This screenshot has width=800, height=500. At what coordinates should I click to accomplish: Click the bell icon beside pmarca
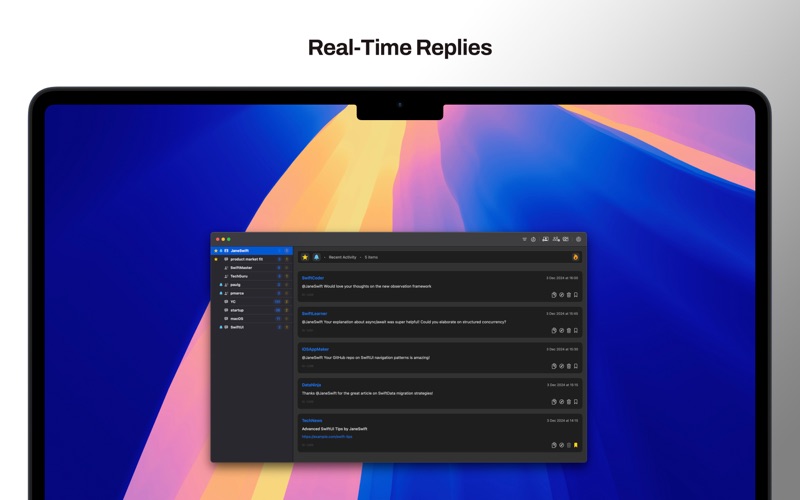(x=221, y=293)
